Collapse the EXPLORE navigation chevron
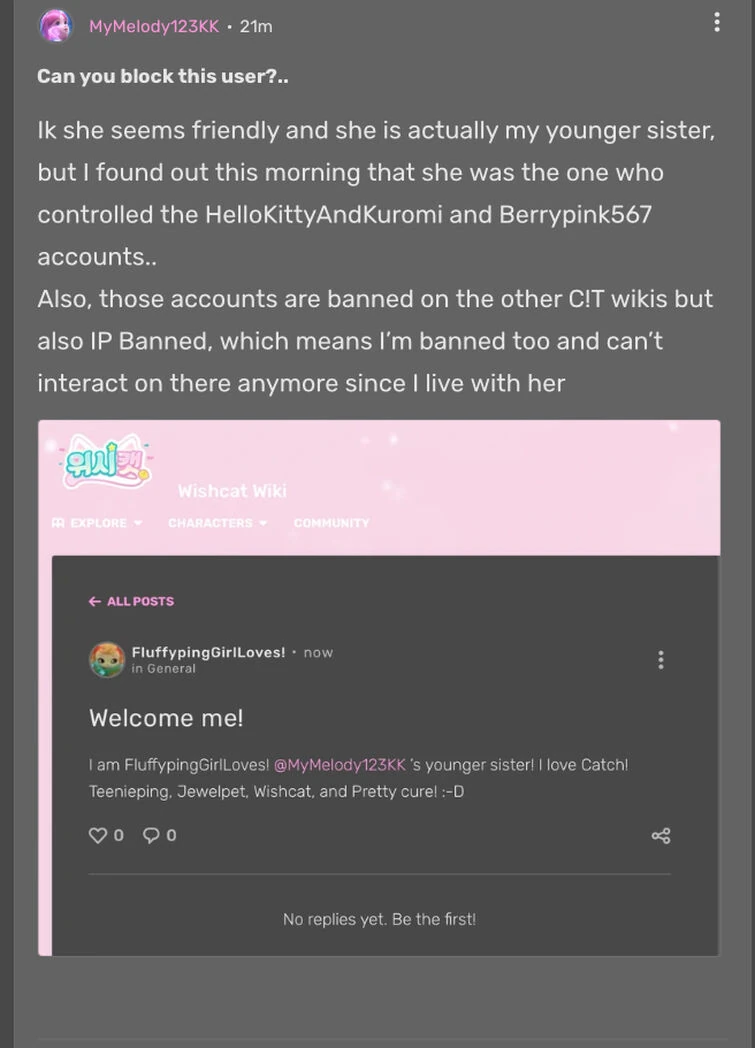The image size is (755, 1048). pos(136,522)
